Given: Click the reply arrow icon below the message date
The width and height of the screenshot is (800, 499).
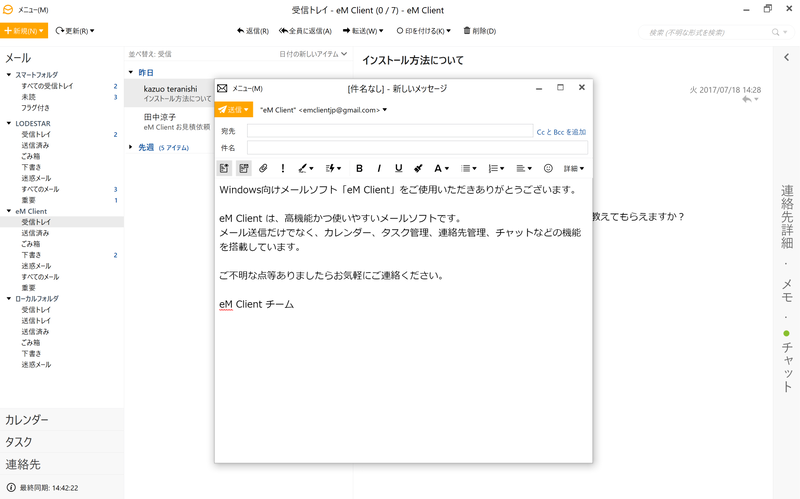Looking at the screenshot, I should click(746, 99).
